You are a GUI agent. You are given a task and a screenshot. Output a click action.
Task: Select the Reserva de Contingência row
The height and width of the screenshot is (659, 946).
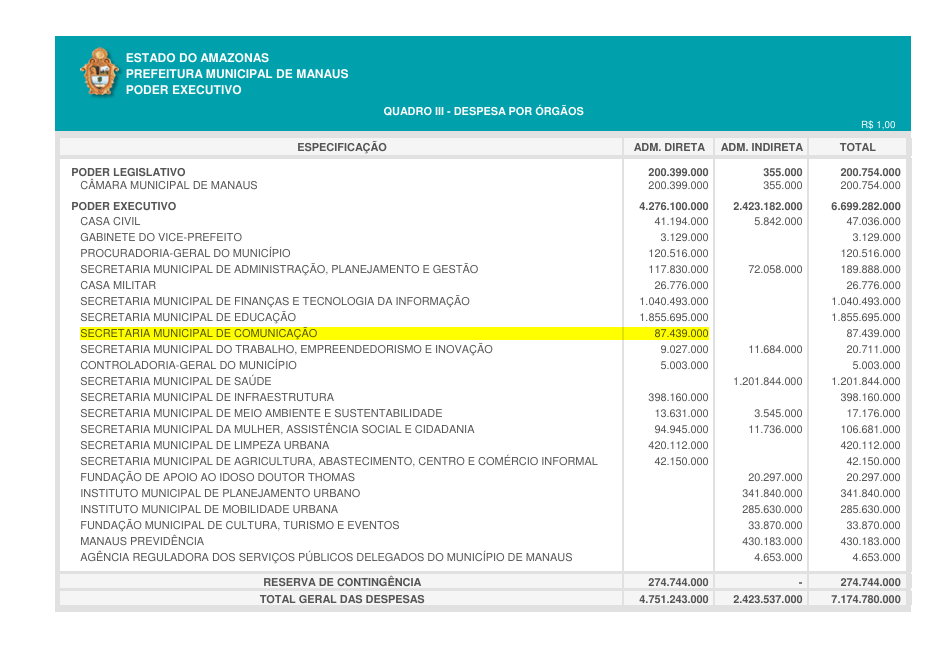click(x=341, y=582)
